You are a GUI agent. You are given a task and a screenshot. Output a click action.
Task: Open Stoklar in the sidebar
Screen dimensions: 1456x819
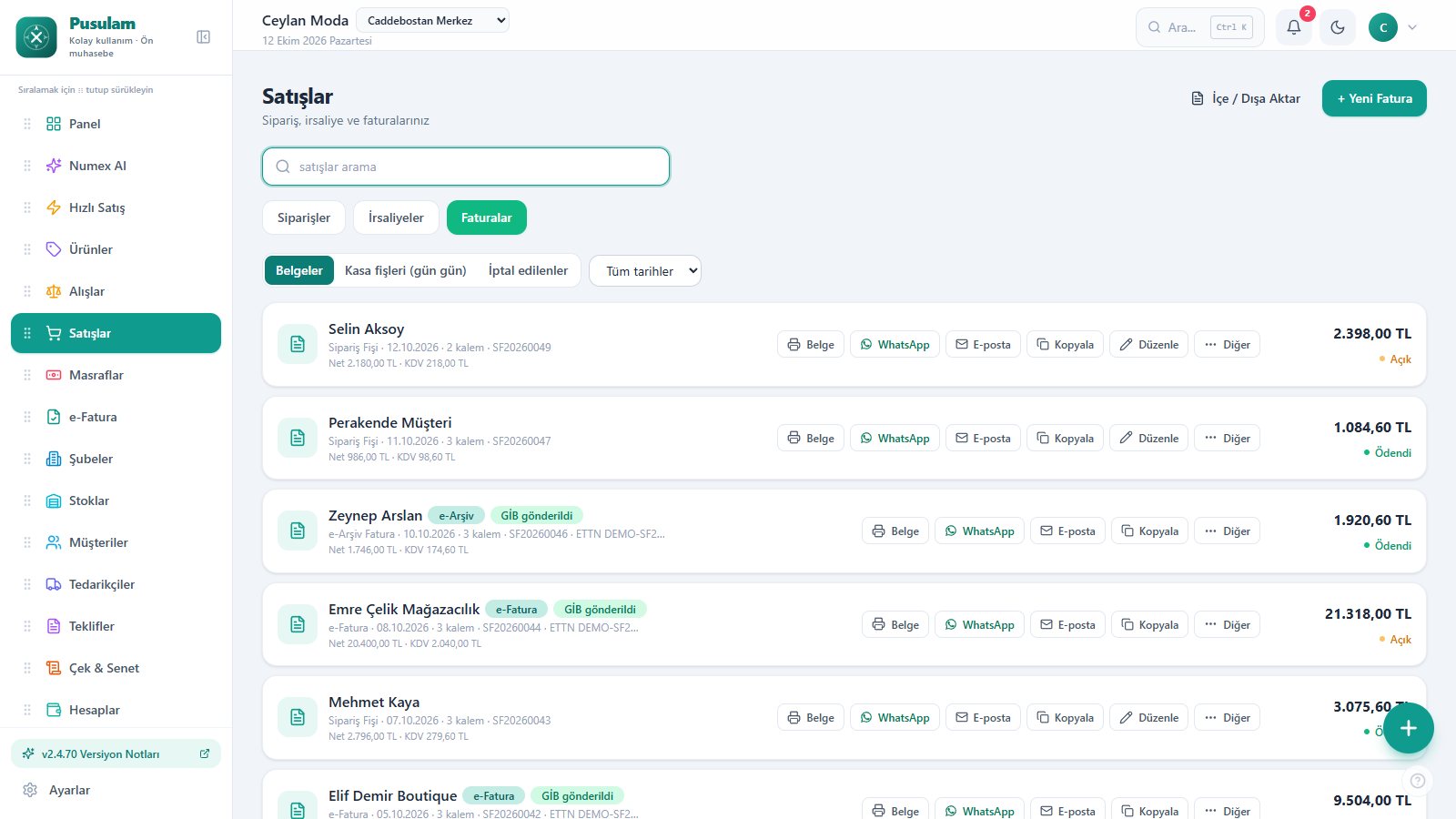(x=116, y=500)
